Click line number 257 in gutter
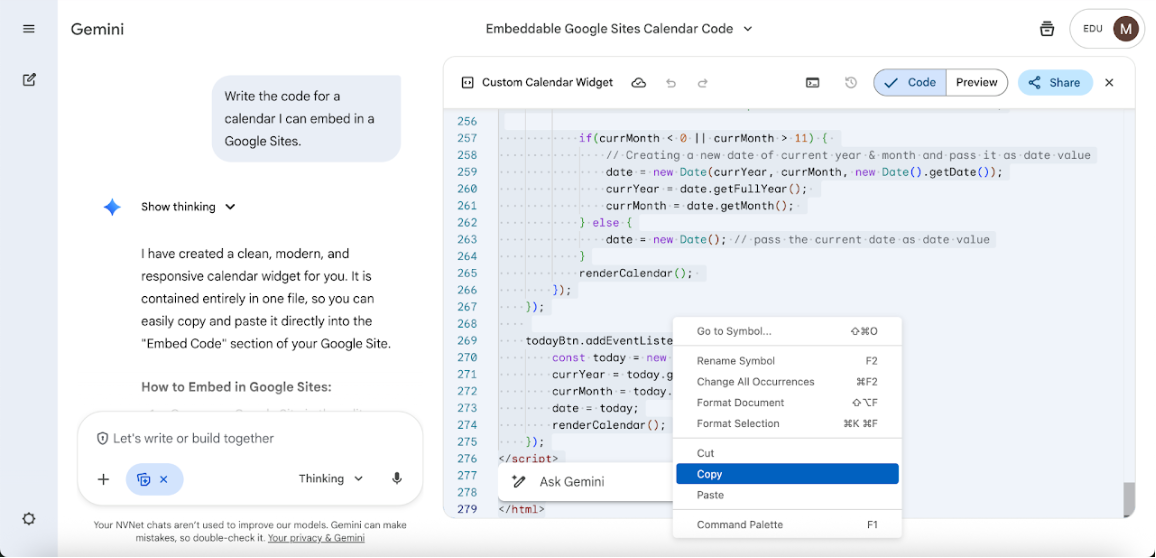 [x=467, y=138]
